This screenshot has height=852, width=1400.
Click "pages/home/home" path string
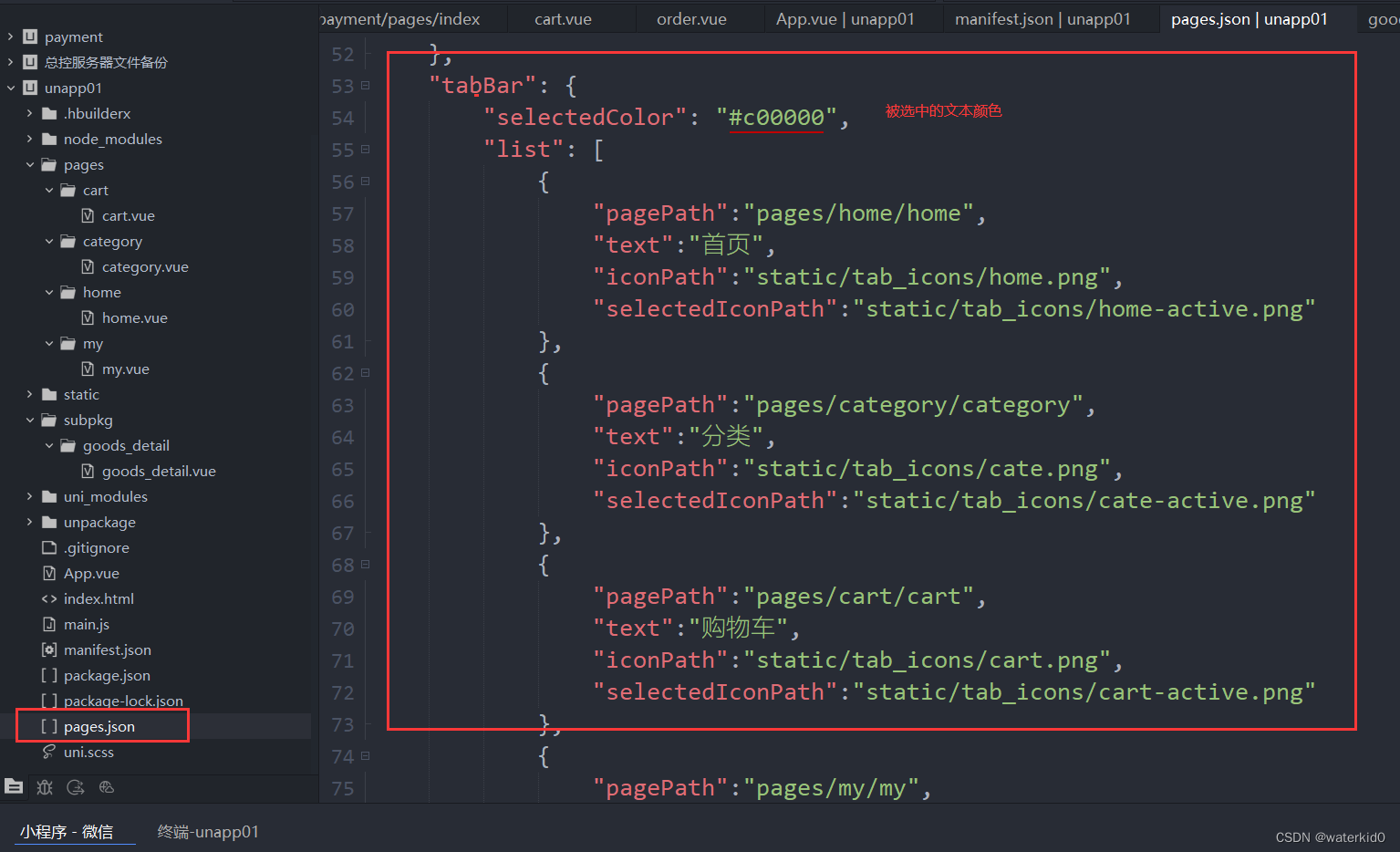pos(858,213)
